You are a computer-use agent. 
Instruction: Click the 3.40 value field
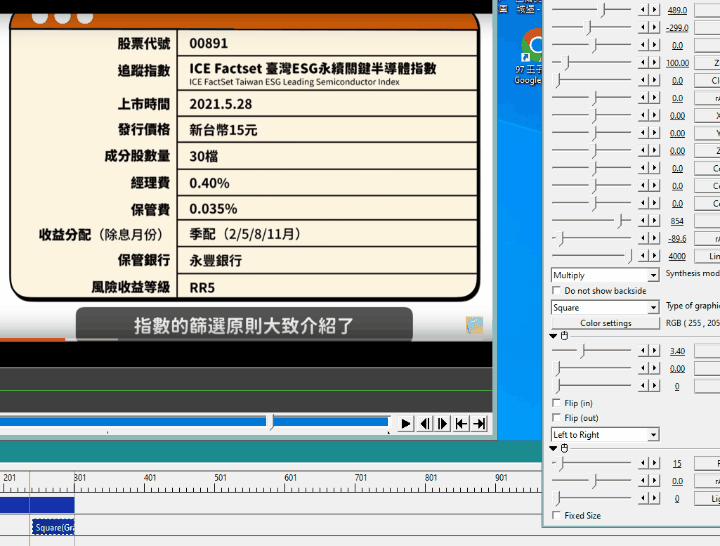(x=677, y=351)
